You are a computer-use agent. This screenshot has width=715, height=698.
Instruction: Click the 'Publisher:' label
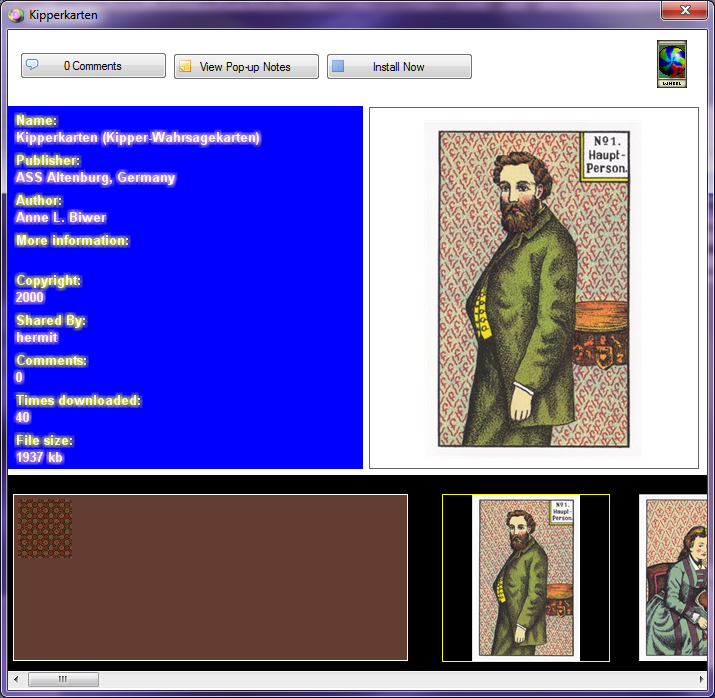pos(47,160)
